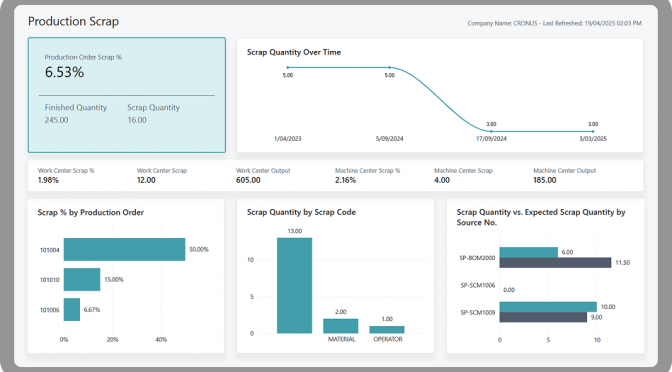Select the 101004 bar in Scrap % chart

(x=124, y=249)
